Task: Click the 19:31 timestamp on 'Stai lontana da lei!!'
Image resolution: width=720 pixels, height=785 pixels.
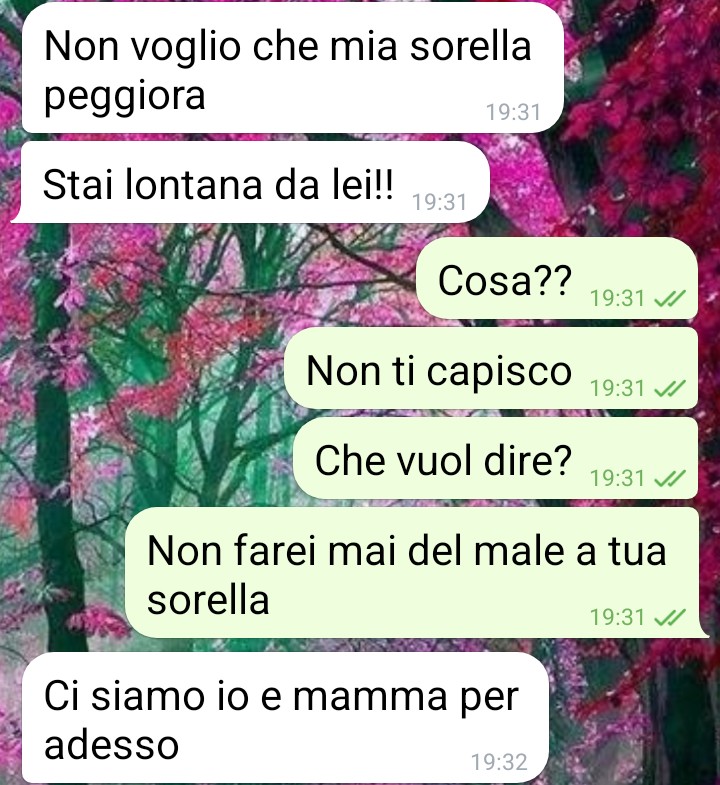Action: click(439, 203)
